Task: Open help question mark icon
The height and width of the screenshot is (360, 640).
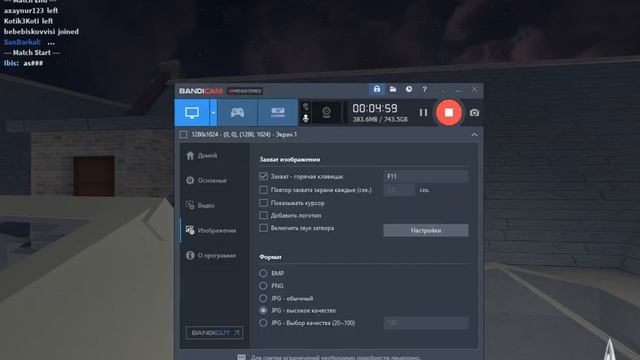Action: pyautogui.click(x=424, y=89)
